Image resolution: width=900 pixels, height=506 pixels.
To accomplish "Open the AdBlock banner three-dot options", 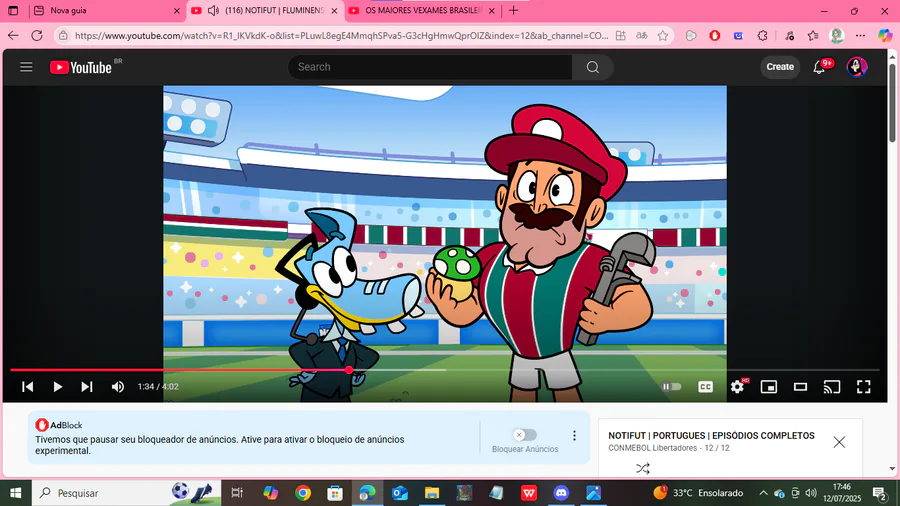I will click(x=574, y=435).
